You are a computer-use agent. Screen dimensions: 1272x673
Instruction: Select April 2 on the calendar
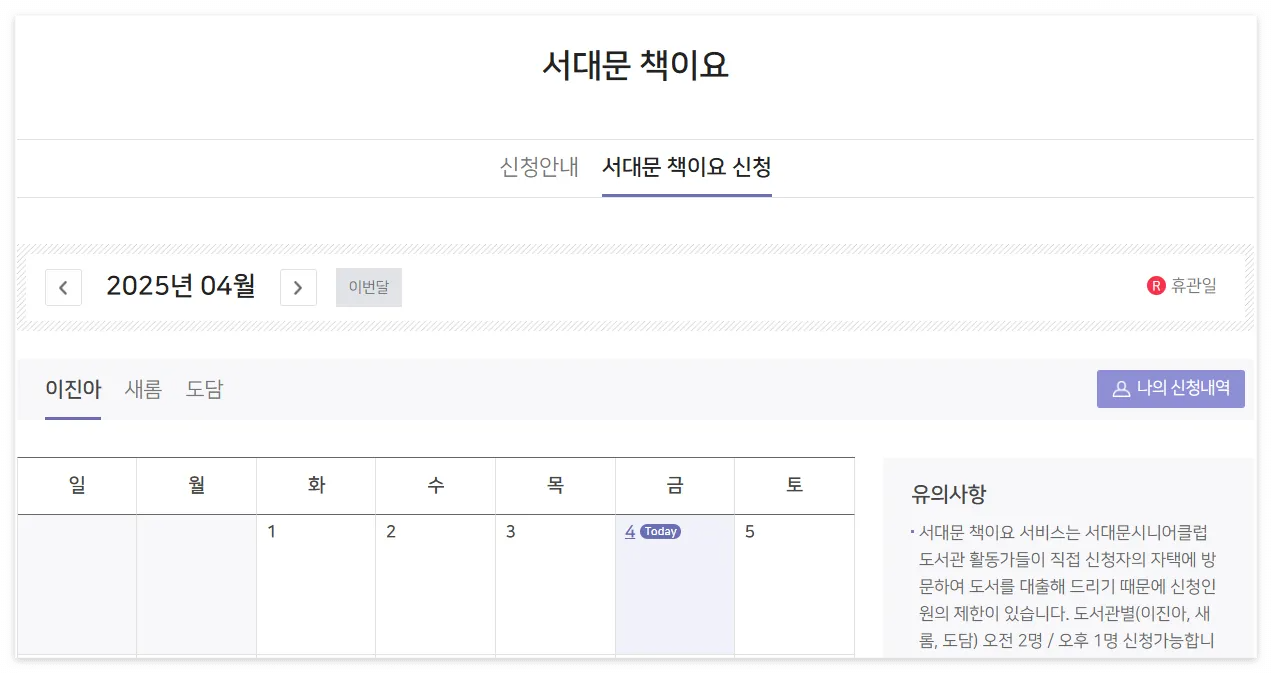391,531
